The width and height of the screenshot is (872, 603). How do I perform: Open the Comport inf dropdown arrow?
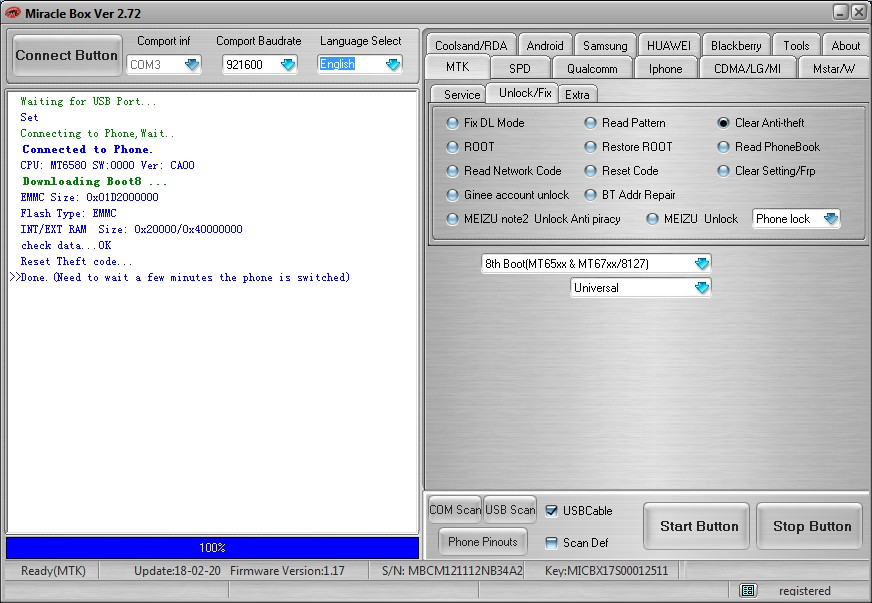192,65
